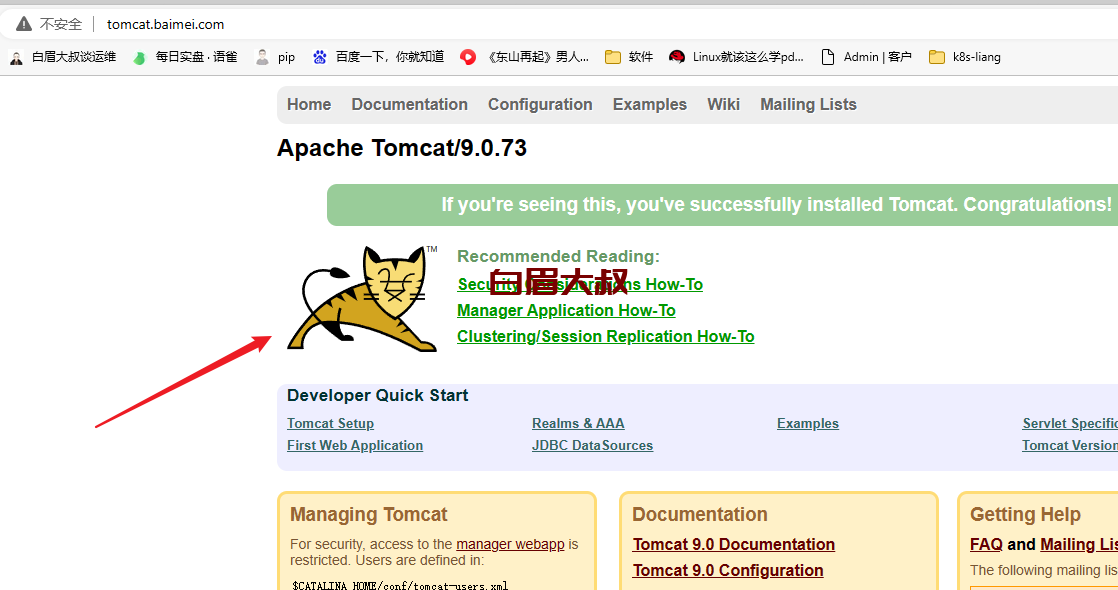Click the Tomcat cat logo image
1118x590 pixels.
(x=362, y=298)
